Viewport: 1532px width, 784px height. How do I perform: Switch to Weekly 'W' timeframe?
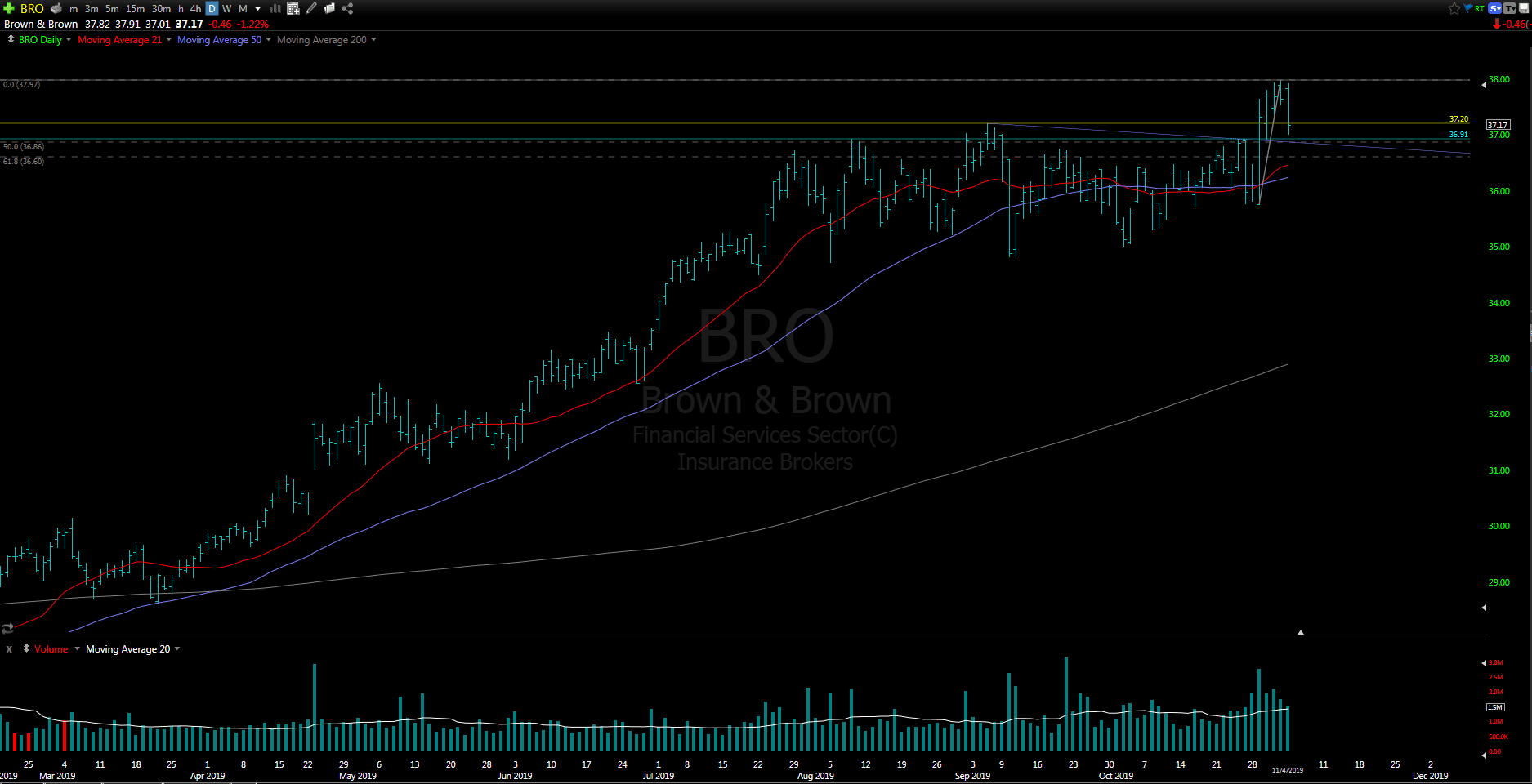pos(227,9)
